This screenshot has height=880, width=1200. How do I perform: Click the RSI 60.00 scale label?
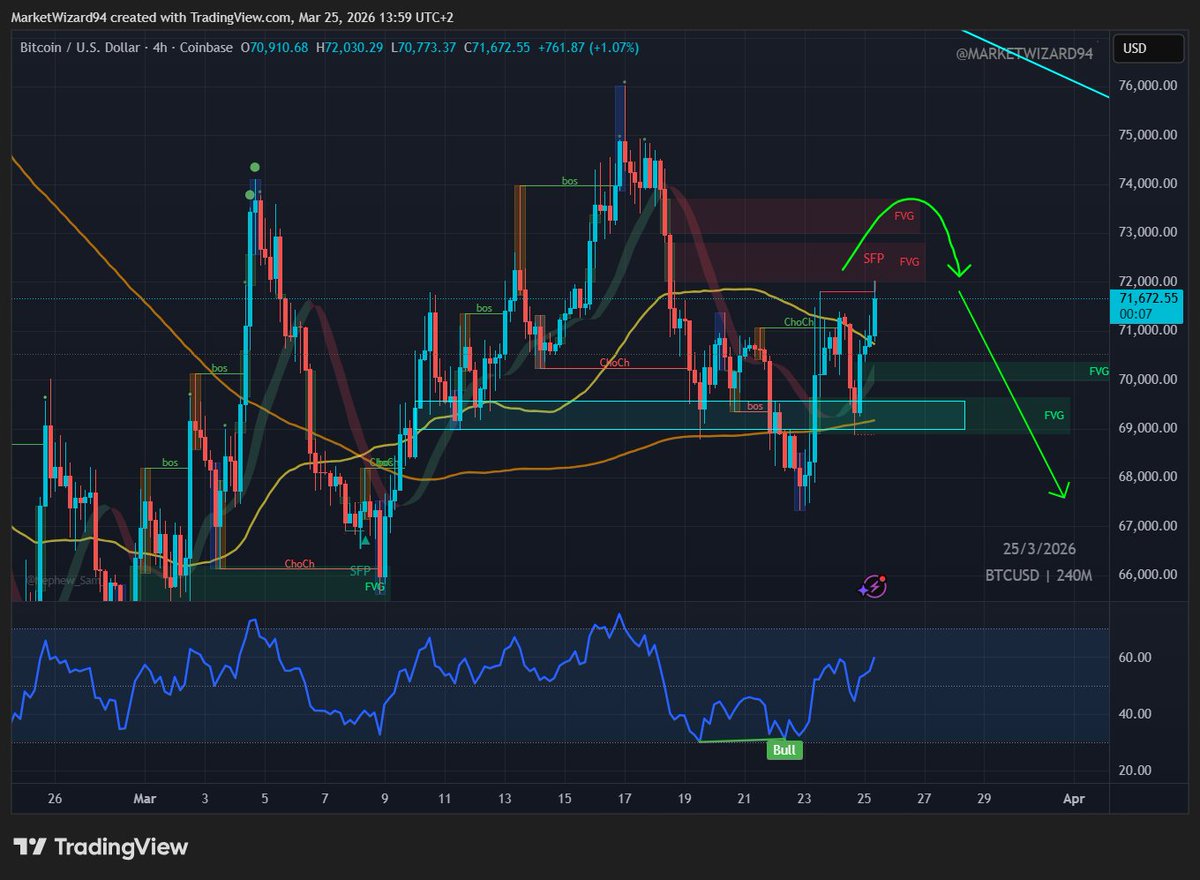pyautogui.click(x=1136, y=658)
